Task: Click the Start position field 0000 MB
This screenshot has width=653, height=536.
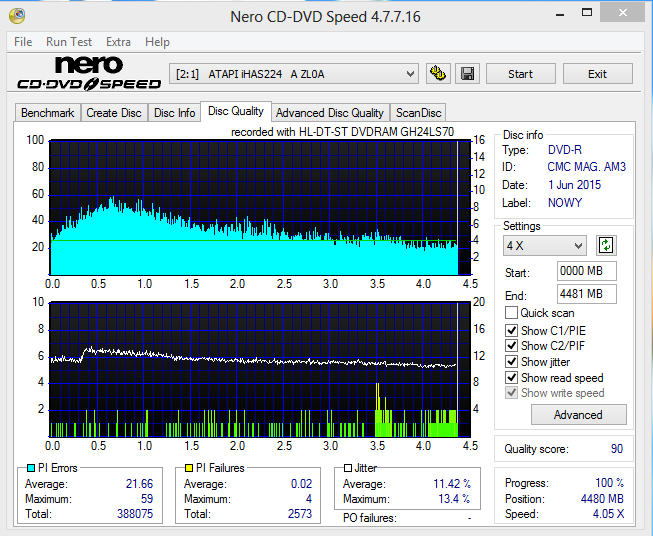Action: (x=586, y=271)
